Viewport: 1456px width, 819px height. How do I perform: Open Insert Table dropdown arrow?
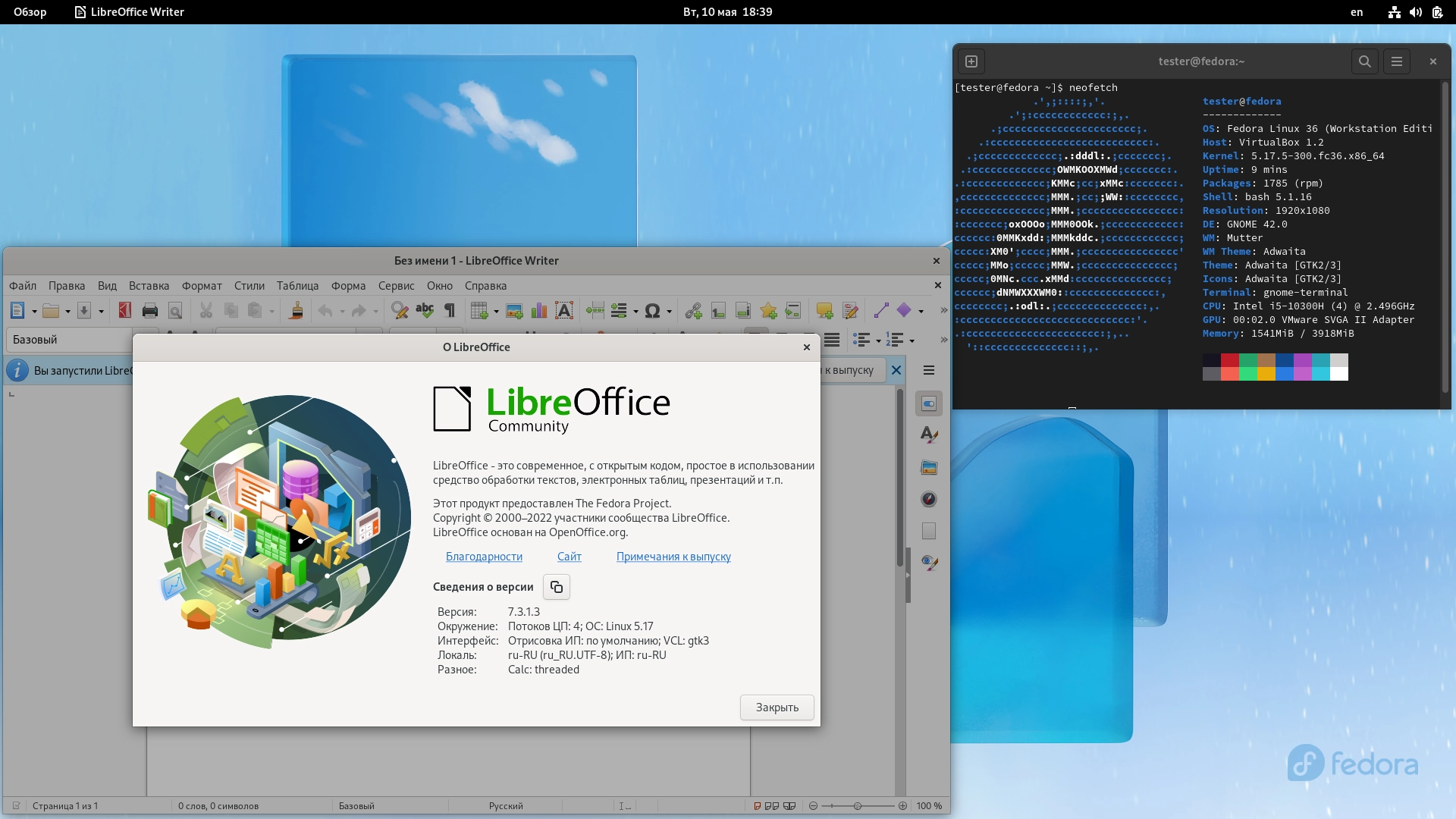[x=496, y=312]
